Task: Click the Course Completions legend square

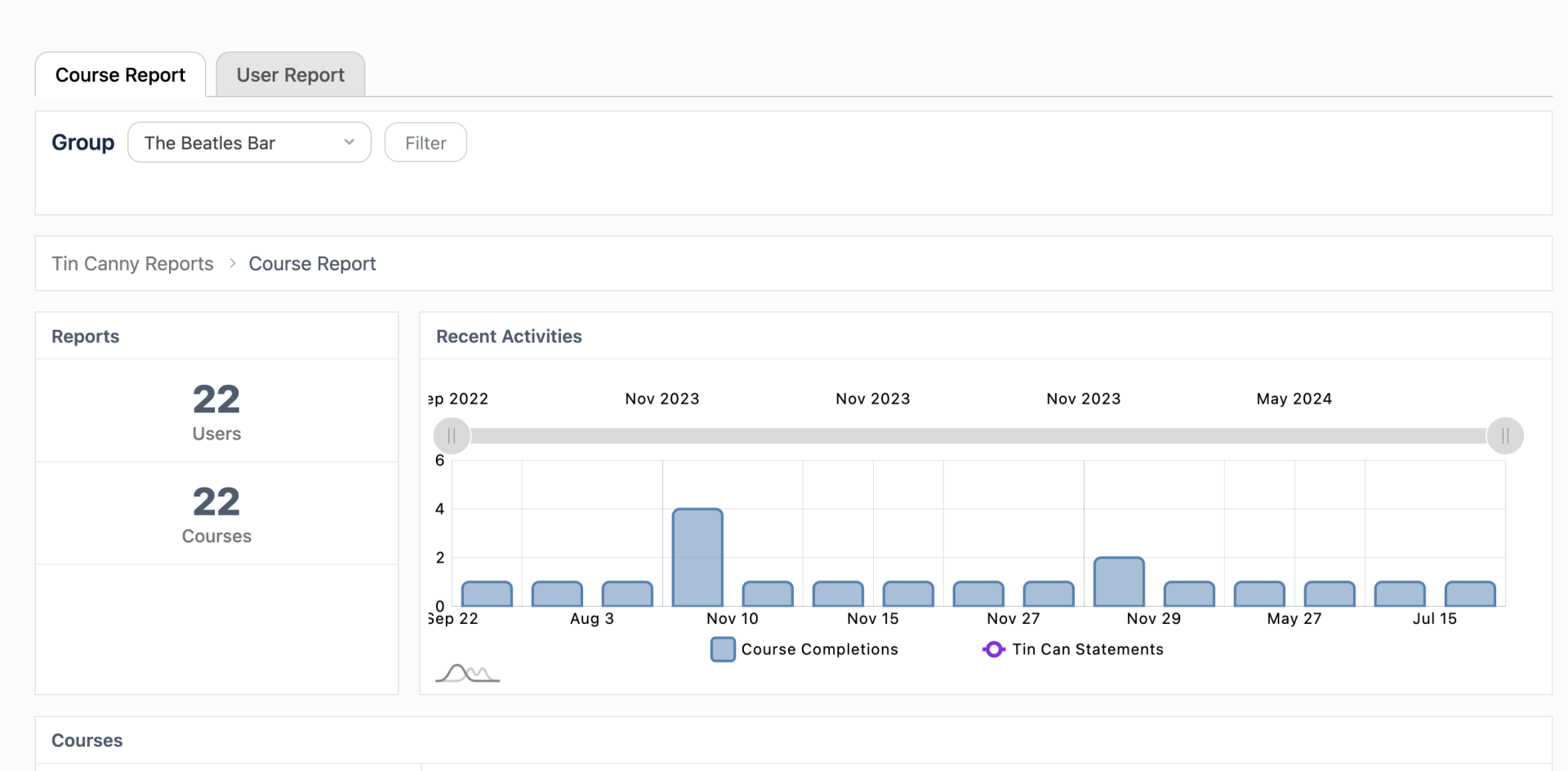Action: (723, 649)
